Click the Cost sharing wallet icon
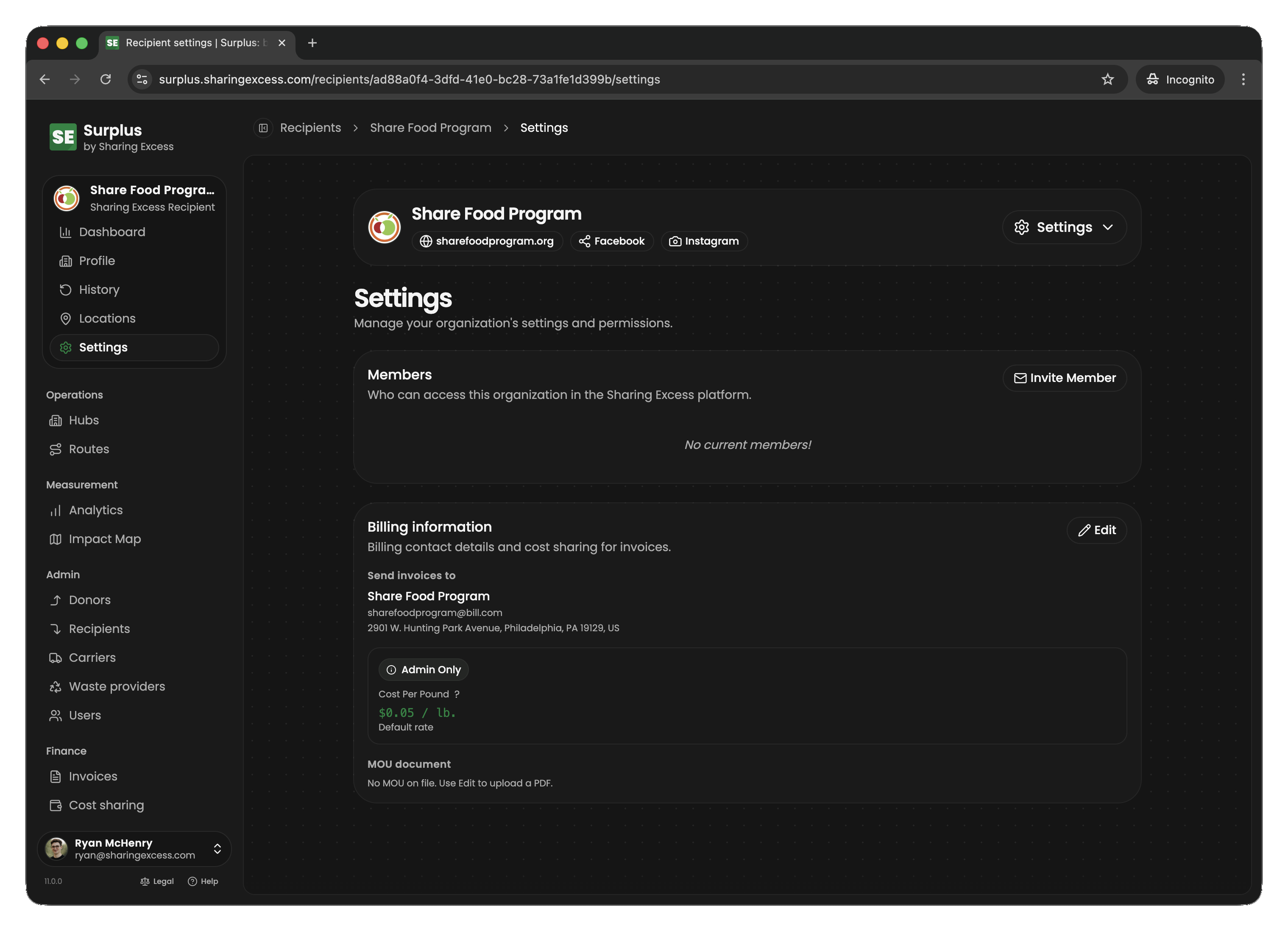Viewport: 1288px width, 931px height. (x=55, y=806)
